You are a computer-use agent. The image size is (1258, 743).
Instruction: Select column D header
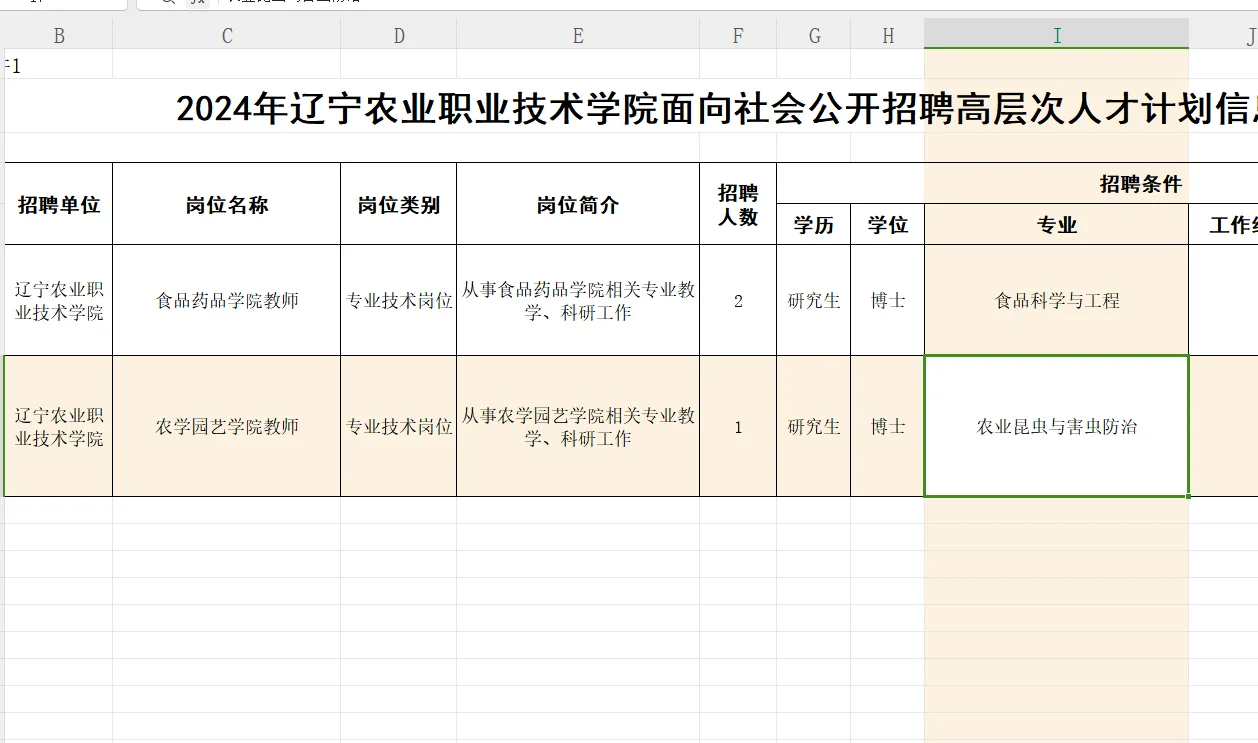point(399,36)
